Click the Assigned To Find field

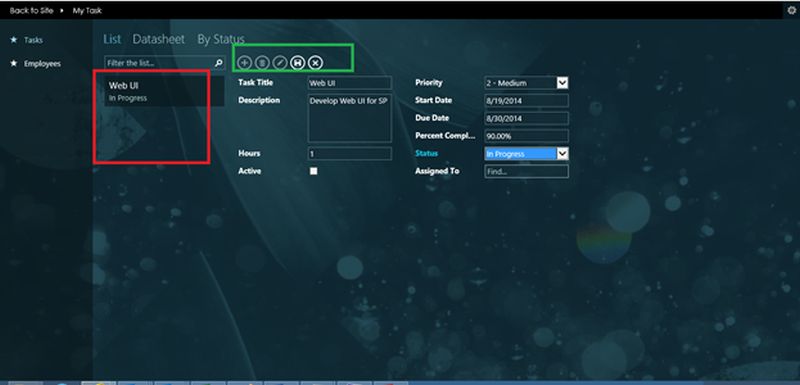click(527, 171)
